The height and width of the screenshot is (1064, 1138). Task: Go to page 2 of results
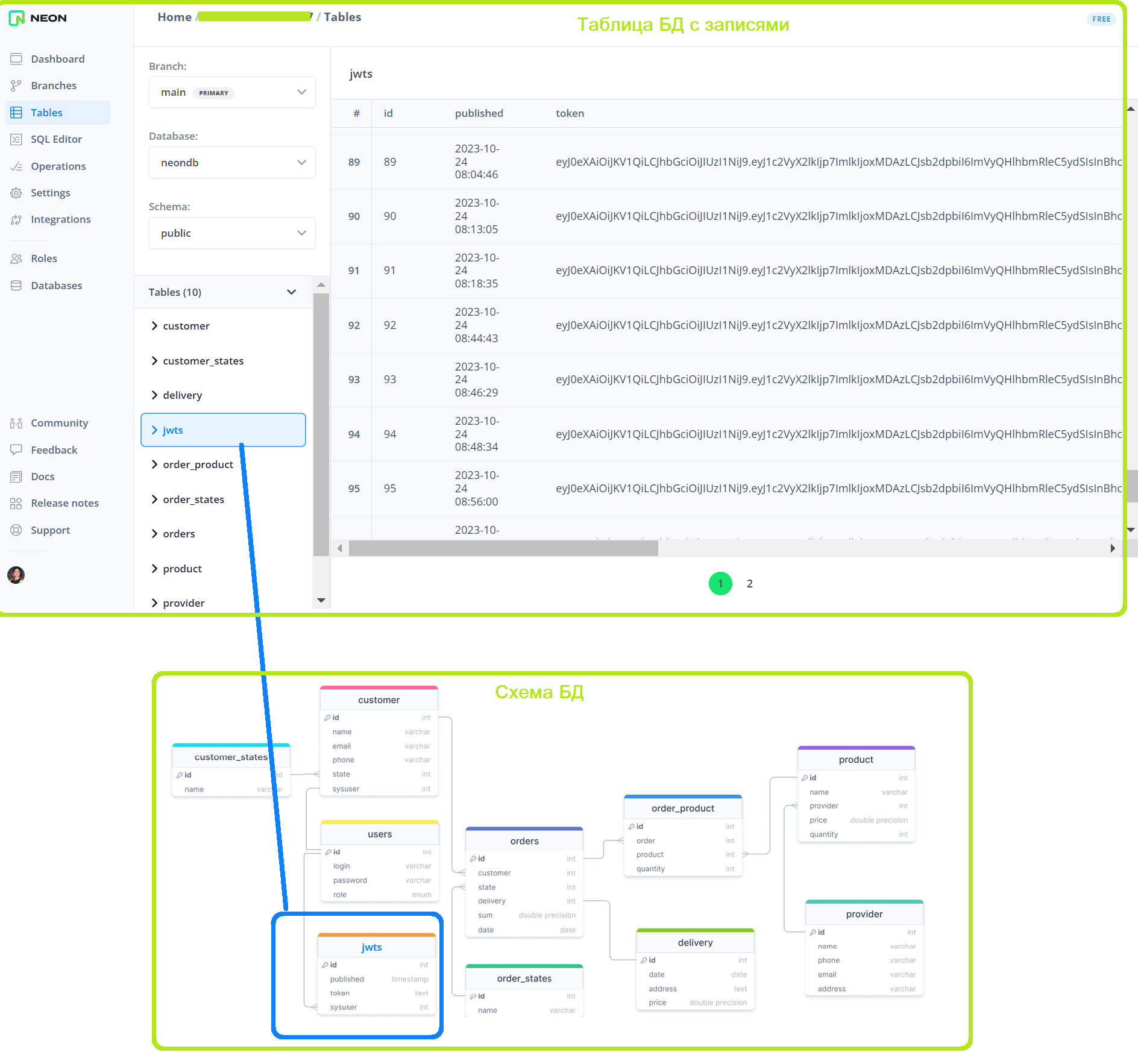(750, 583)
